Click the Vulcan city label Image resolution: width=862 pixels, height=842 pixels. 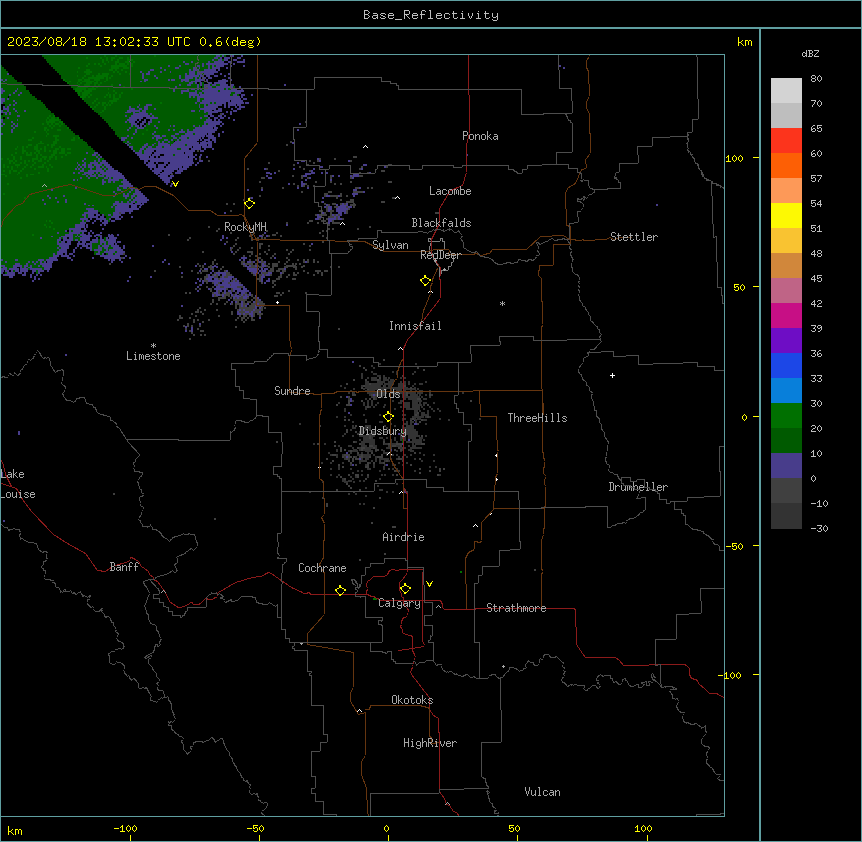click(542, 792)
